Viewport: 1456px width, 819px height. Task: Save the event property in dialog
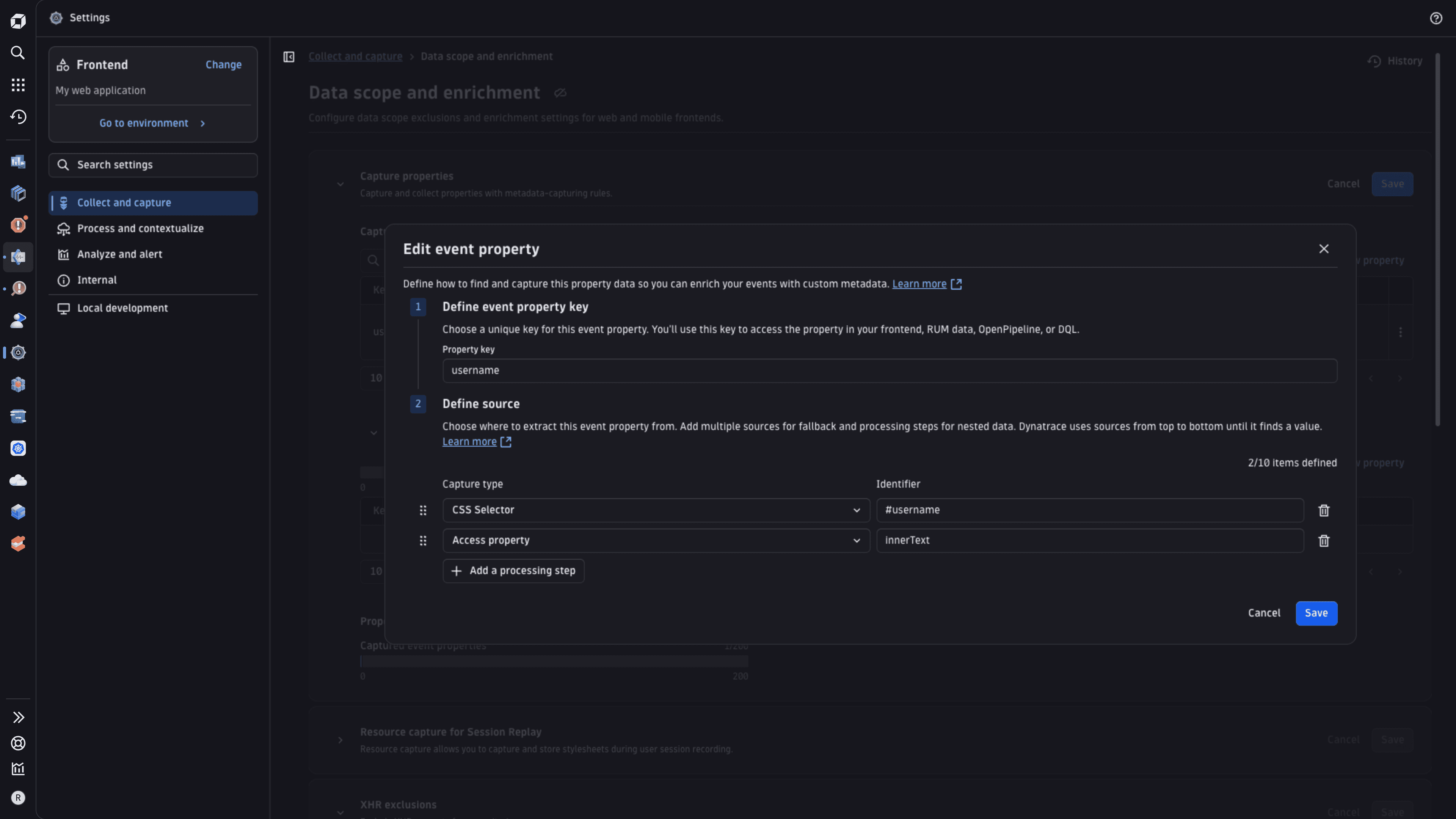tap(1316, 613)
